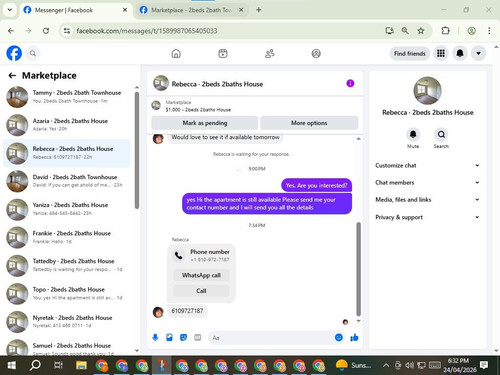Record a voice clip with microphone icon
The width and height of the screenshot is (500, 375).
click(155, 338)
